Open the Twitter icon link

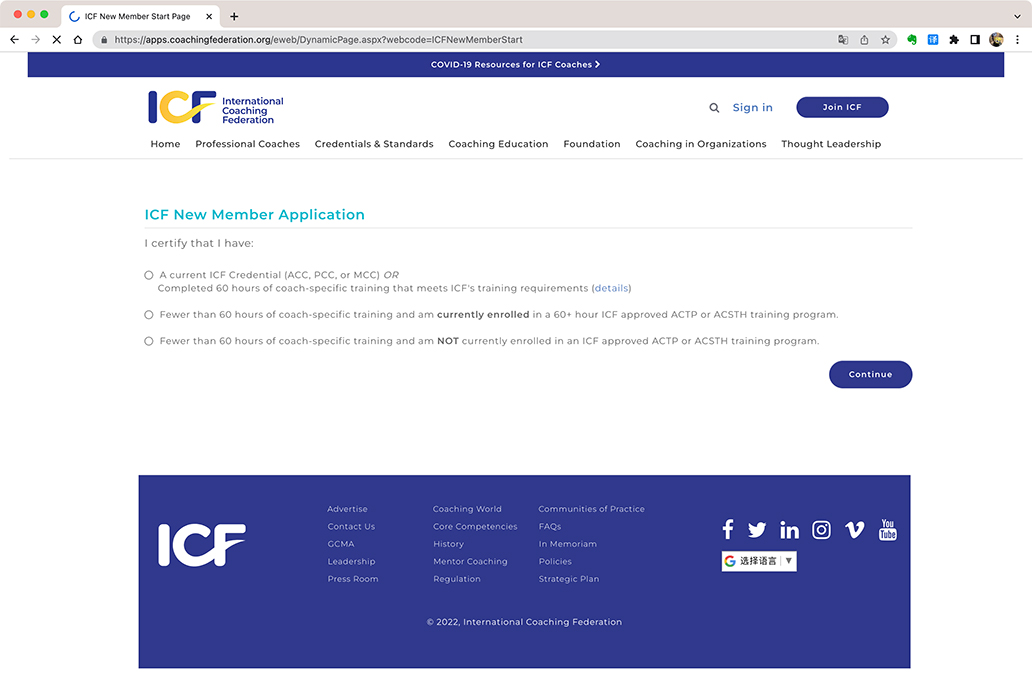[x=757, y=530]
